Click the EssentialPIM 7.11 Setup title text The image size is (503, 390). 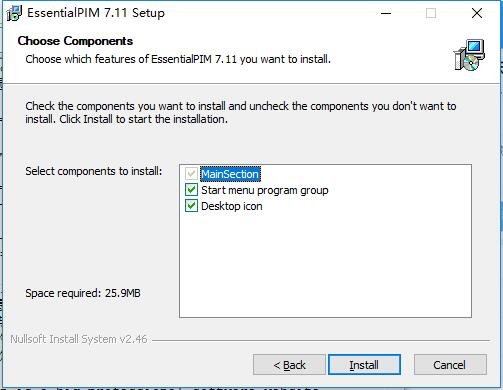tap(96, 13)
